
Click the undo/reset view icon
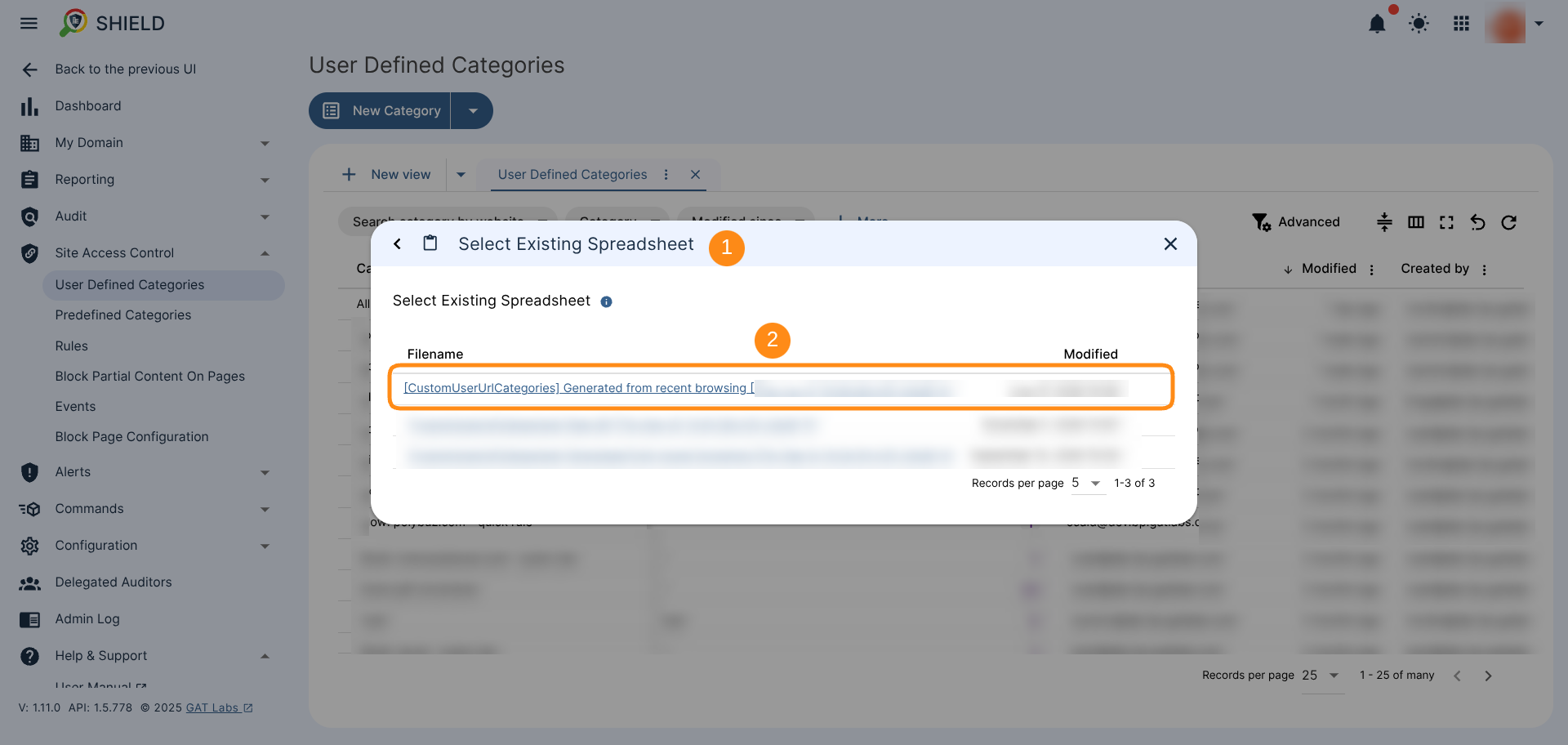(x=1477, y=222)
